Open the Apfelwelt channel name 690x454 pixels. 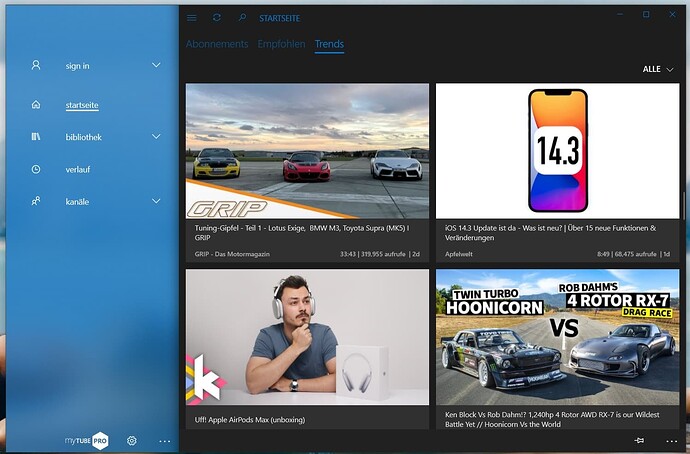[458, 254]
